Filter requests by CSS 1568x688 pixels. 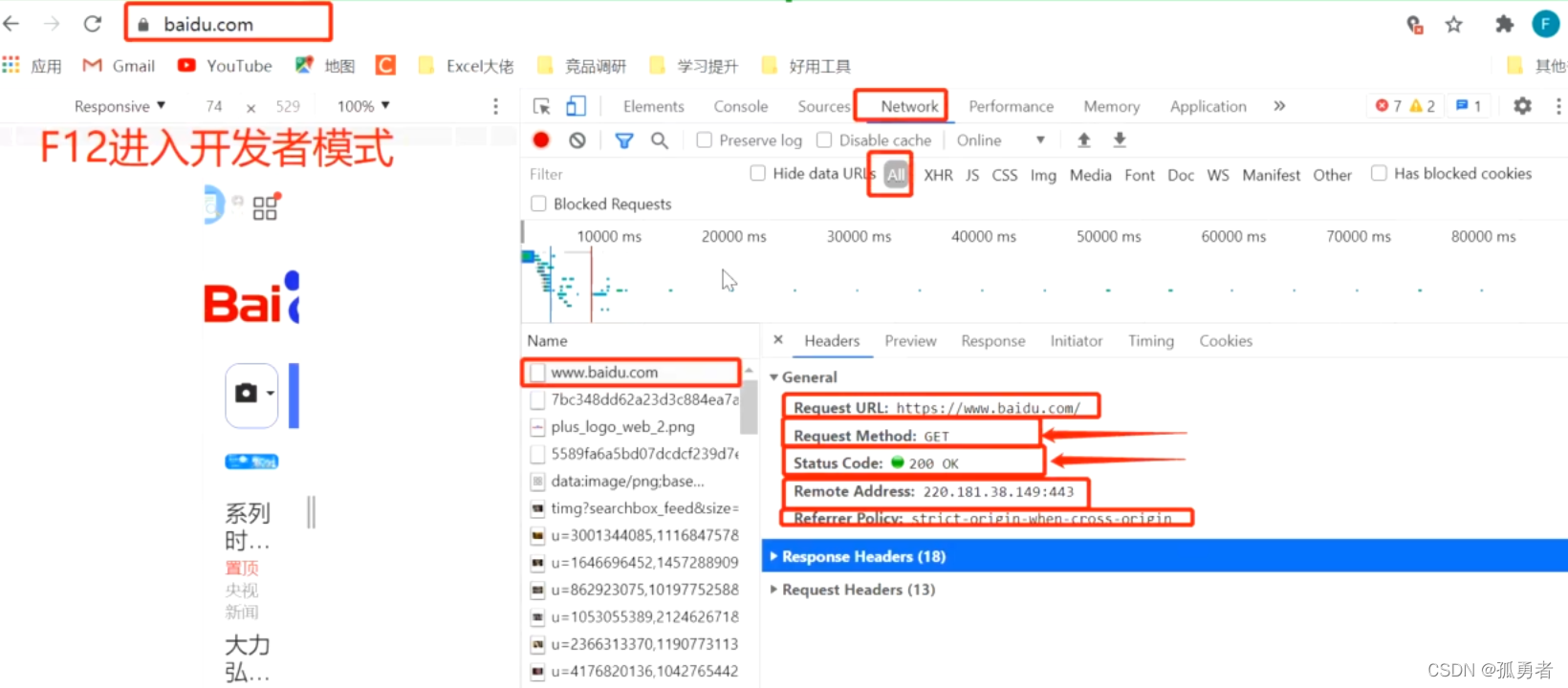coord(1005,175)
